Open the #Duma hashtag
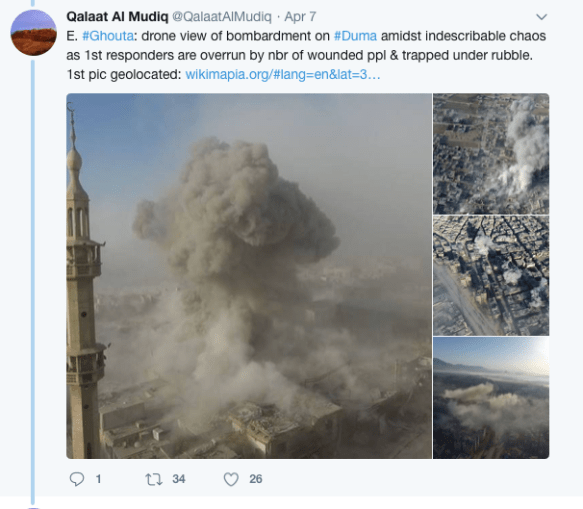This screenshot has height=509, width=583. (355, 36)
